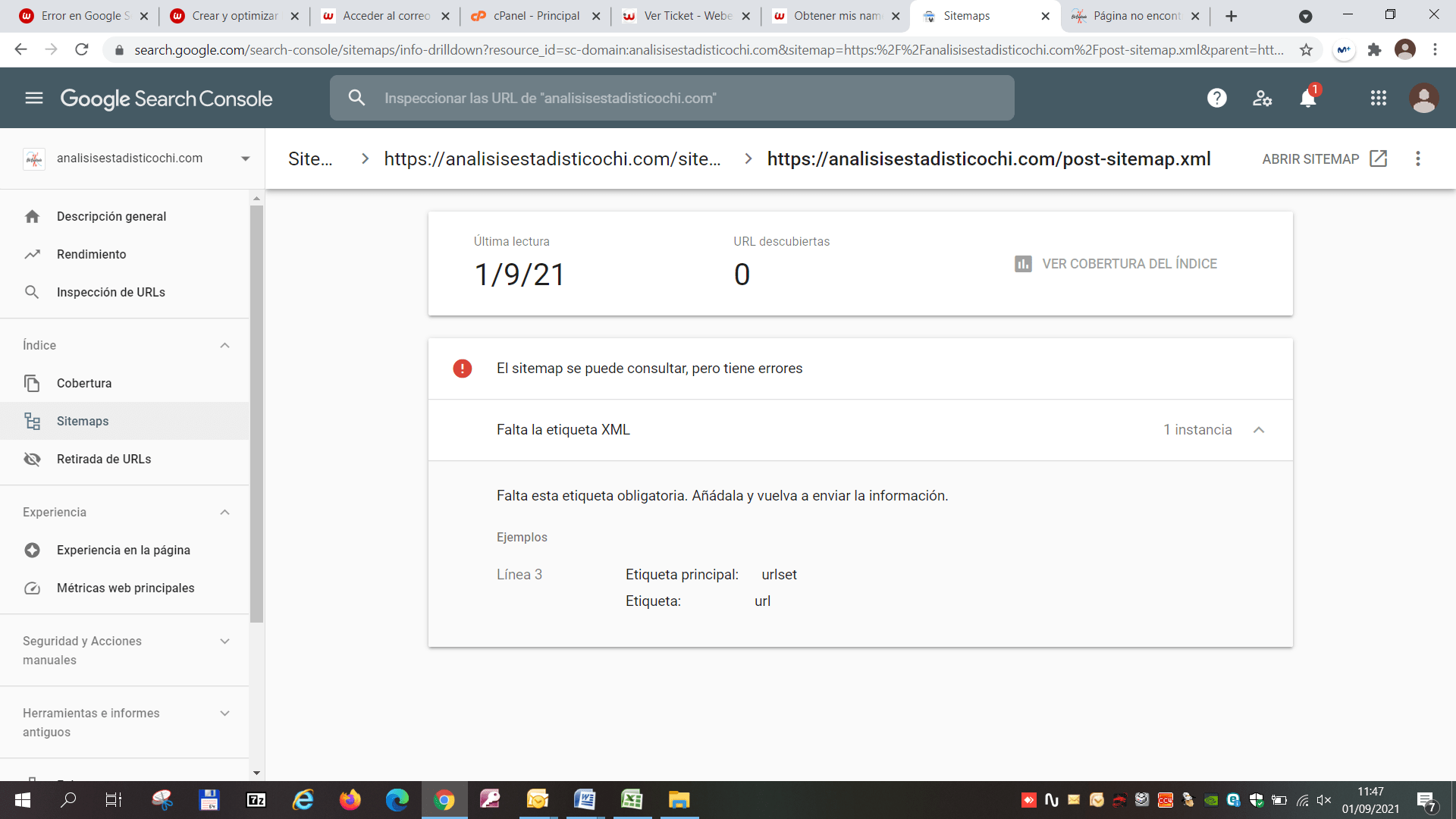Open the Windows action center notifications

pos(1426,801)
